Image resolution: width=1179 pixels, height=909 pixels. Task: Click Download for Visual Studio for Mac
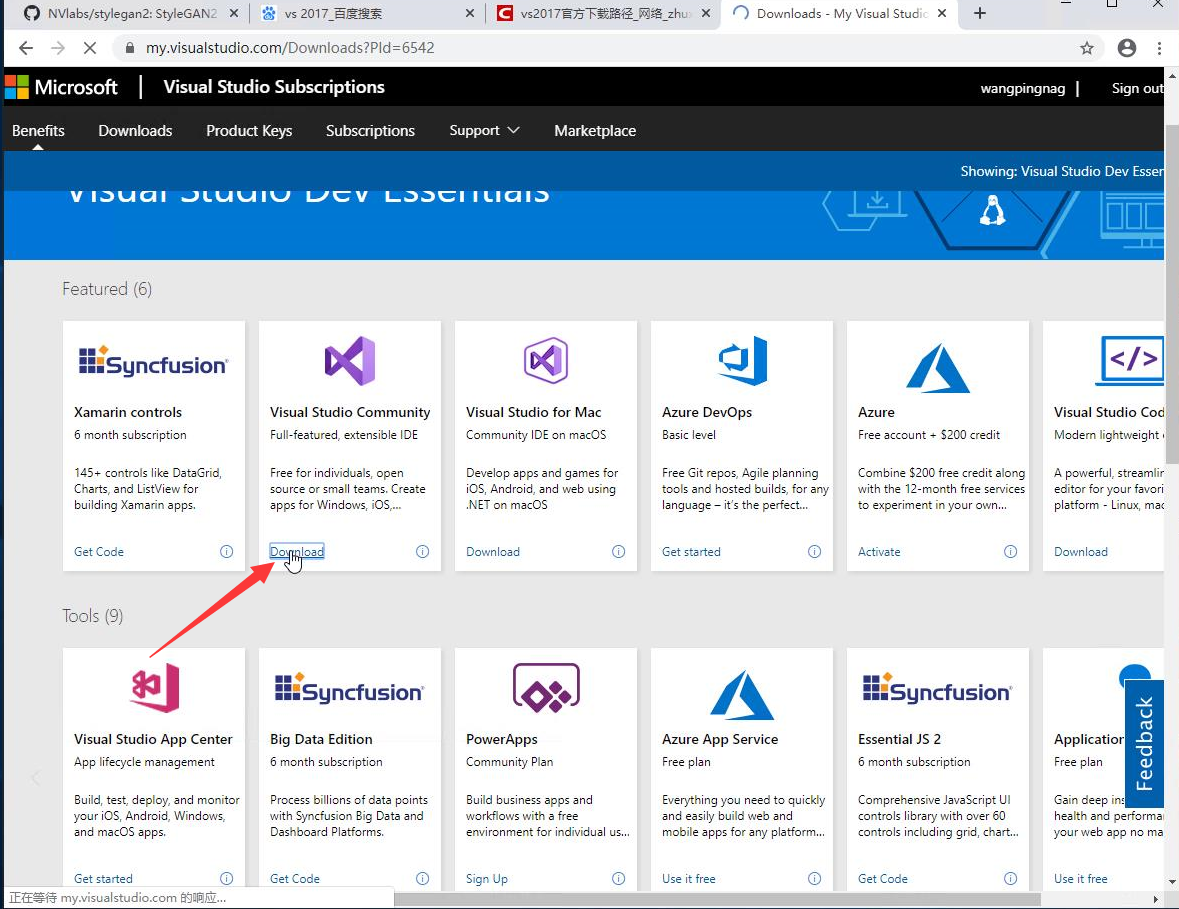[493, 552]
